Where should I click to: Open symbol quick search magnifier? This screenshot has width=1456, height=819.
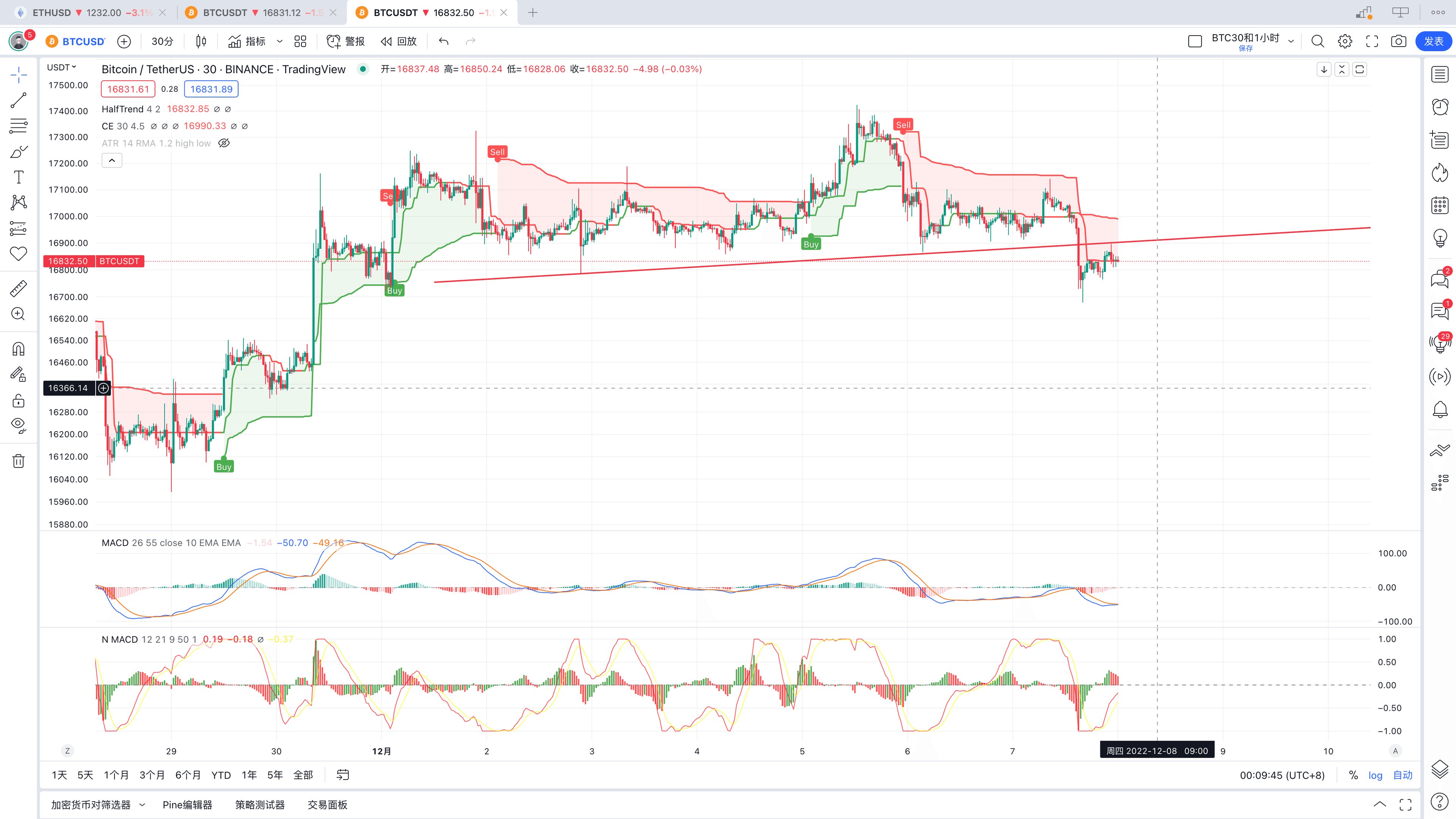click(x=1318, y=41)
